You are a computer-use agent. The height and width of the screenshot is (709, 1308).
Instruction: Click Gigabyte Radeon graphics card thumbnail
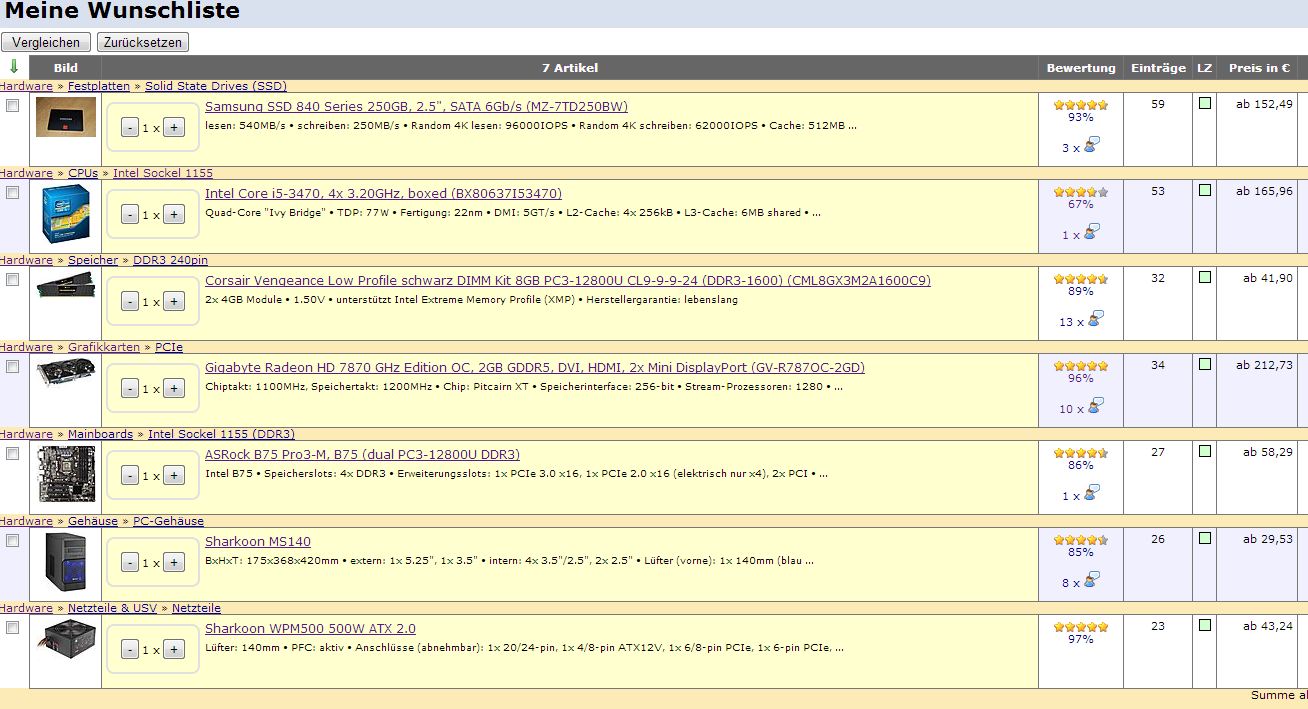(66, 374)
